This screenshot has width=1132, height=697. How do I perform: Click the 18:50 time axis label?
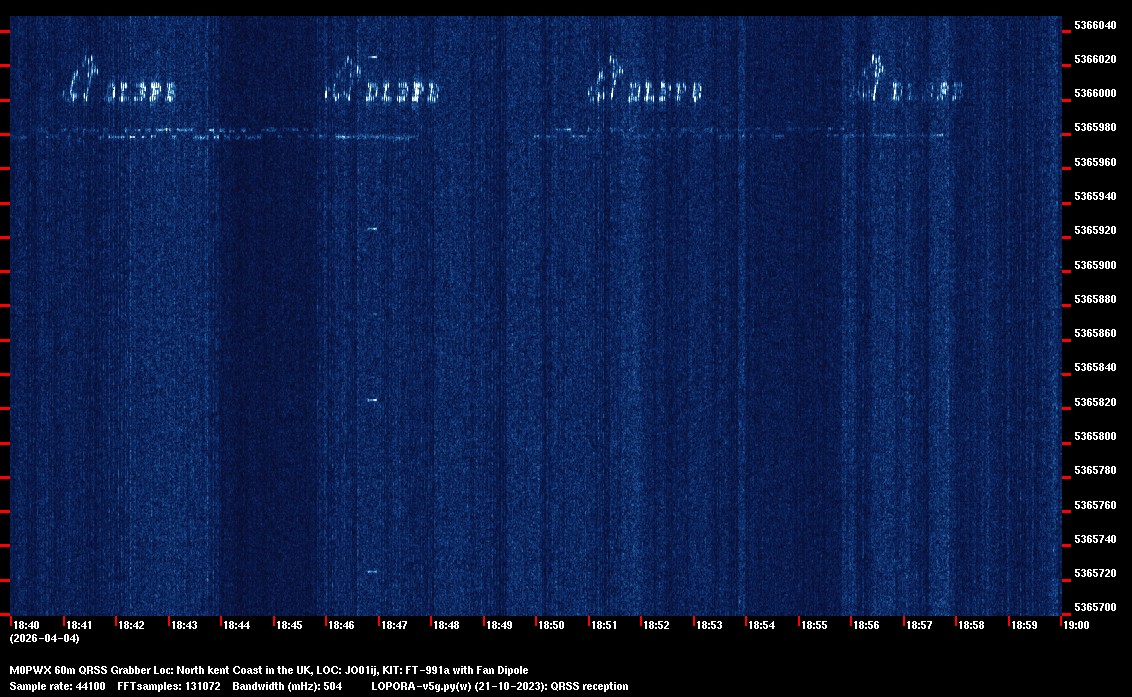[551, 625]
